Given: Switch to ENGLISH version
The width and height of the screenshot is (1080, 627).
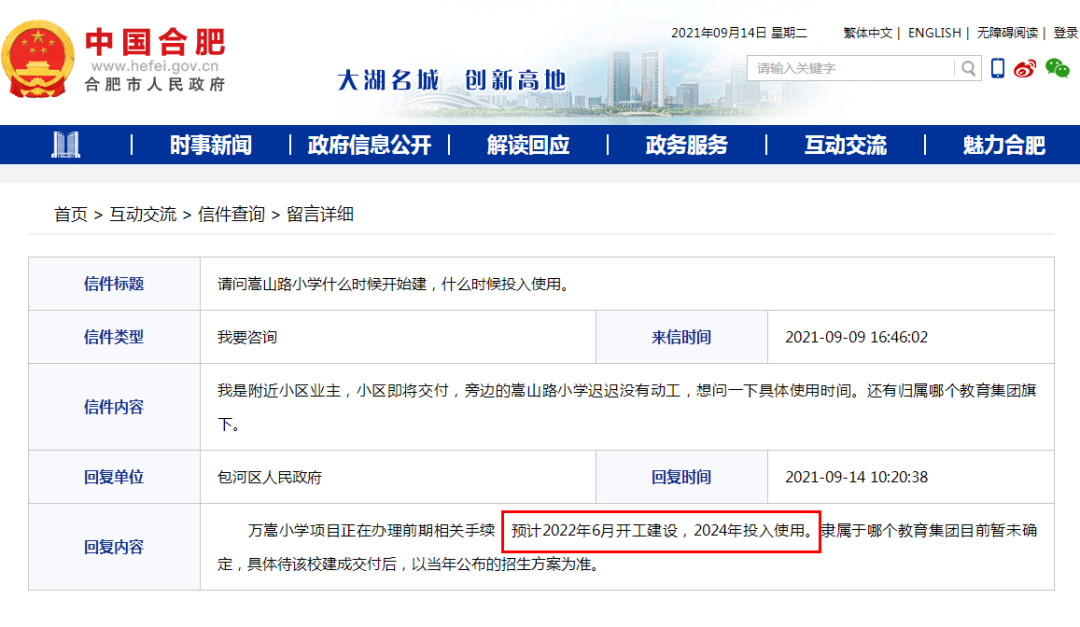Looking at the screenshot, I should coord(934,32).
